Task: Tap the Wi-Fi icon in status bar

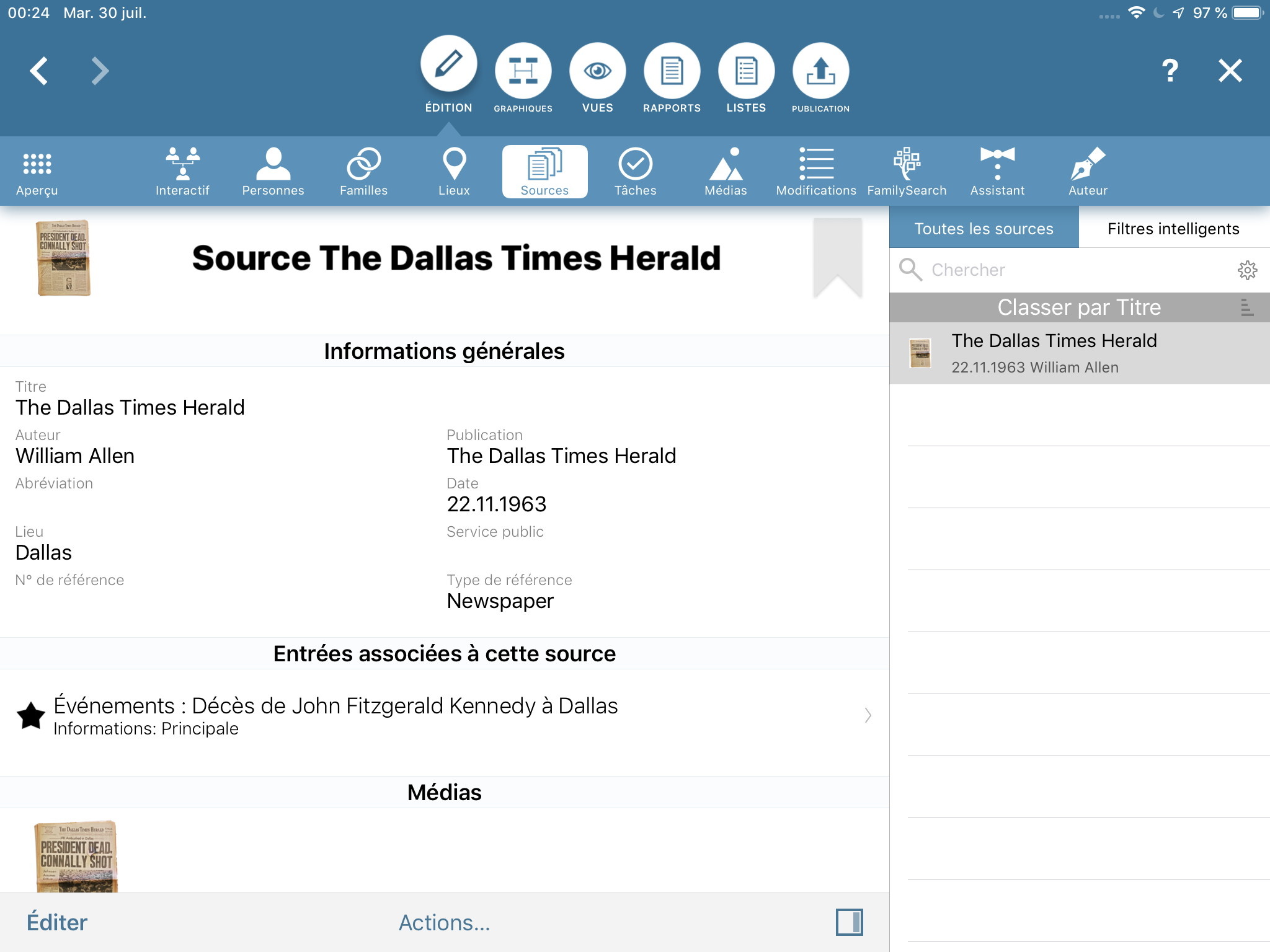Action: tap(1136, 12)
